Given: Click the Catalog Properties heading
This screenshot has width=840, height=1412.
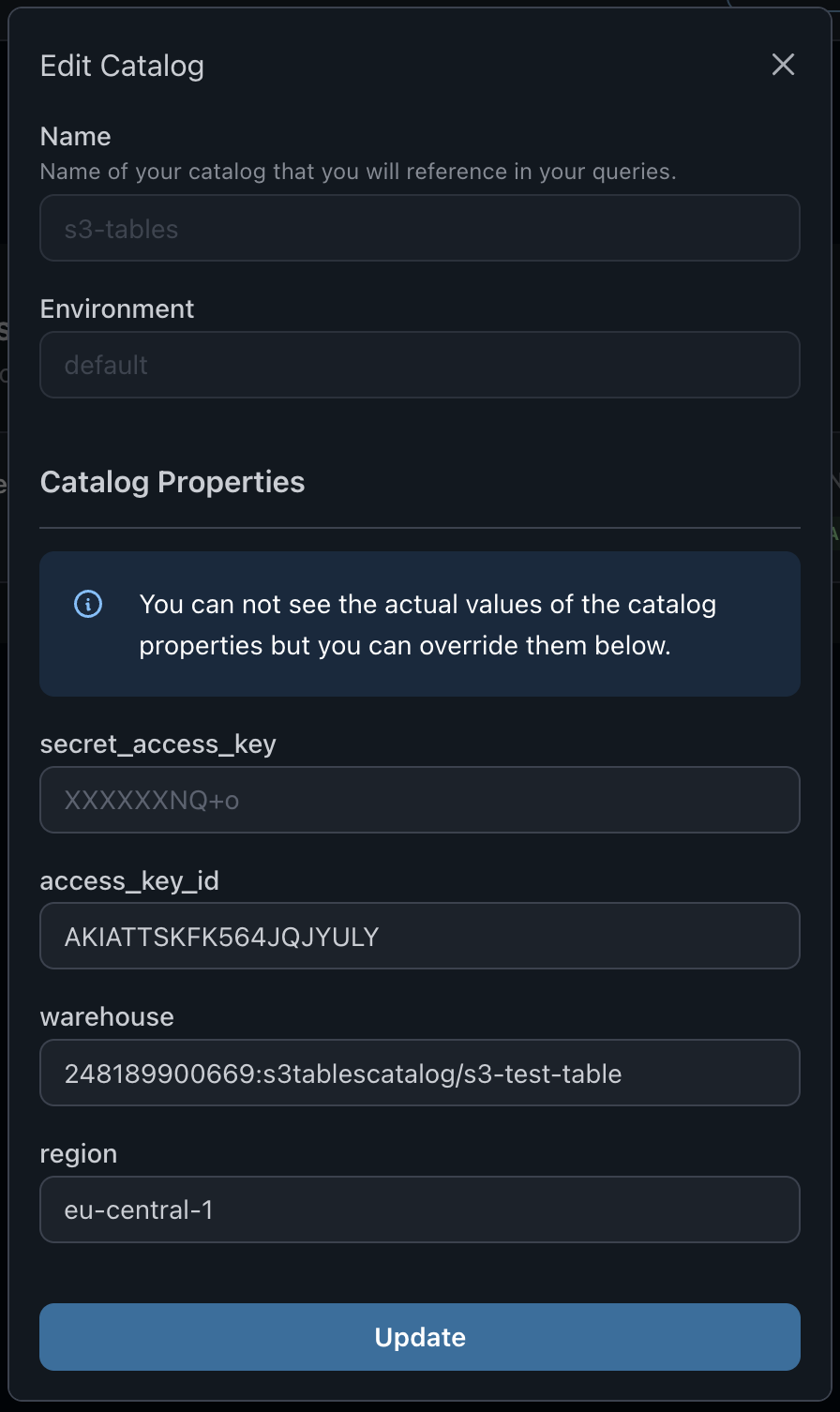Looking at the screenshot, I should pos(172,481).
